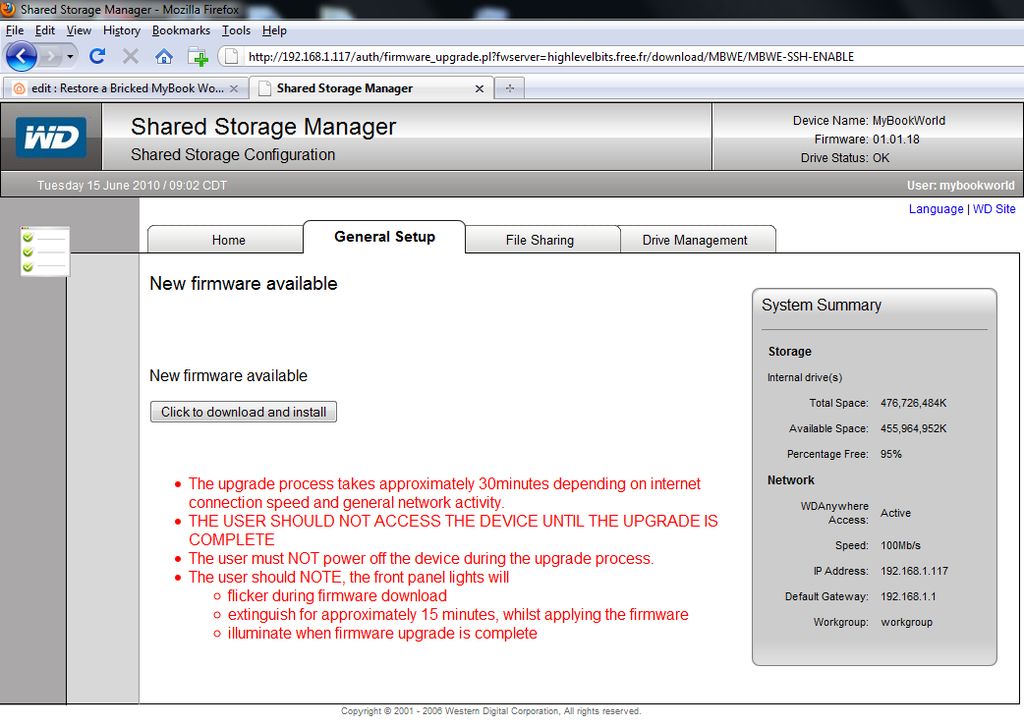Image resolution: width=1024 pixels, height=727 pixels.
Task: Select the General Setup tab
Action: [385, 237]
